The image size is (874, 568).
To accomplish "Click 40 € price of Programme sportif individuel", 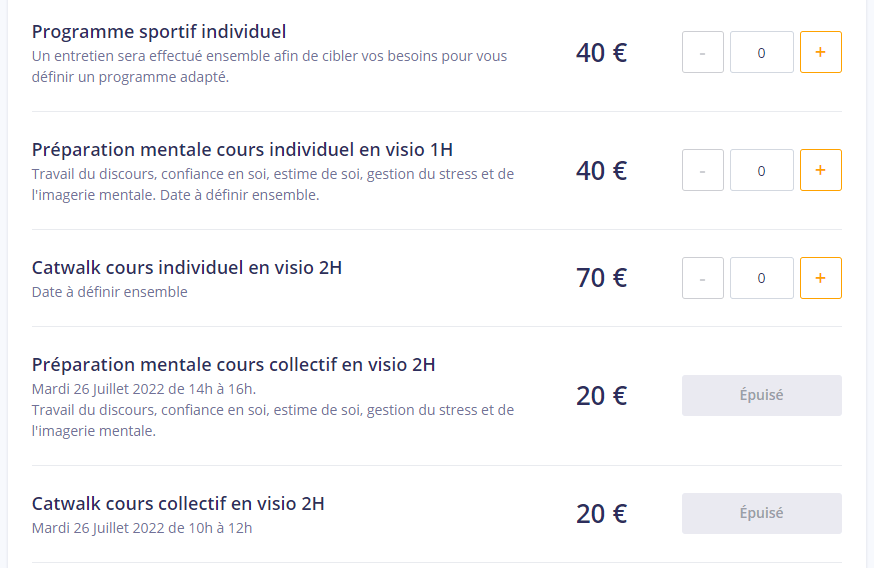I will [x=601, y=52].
